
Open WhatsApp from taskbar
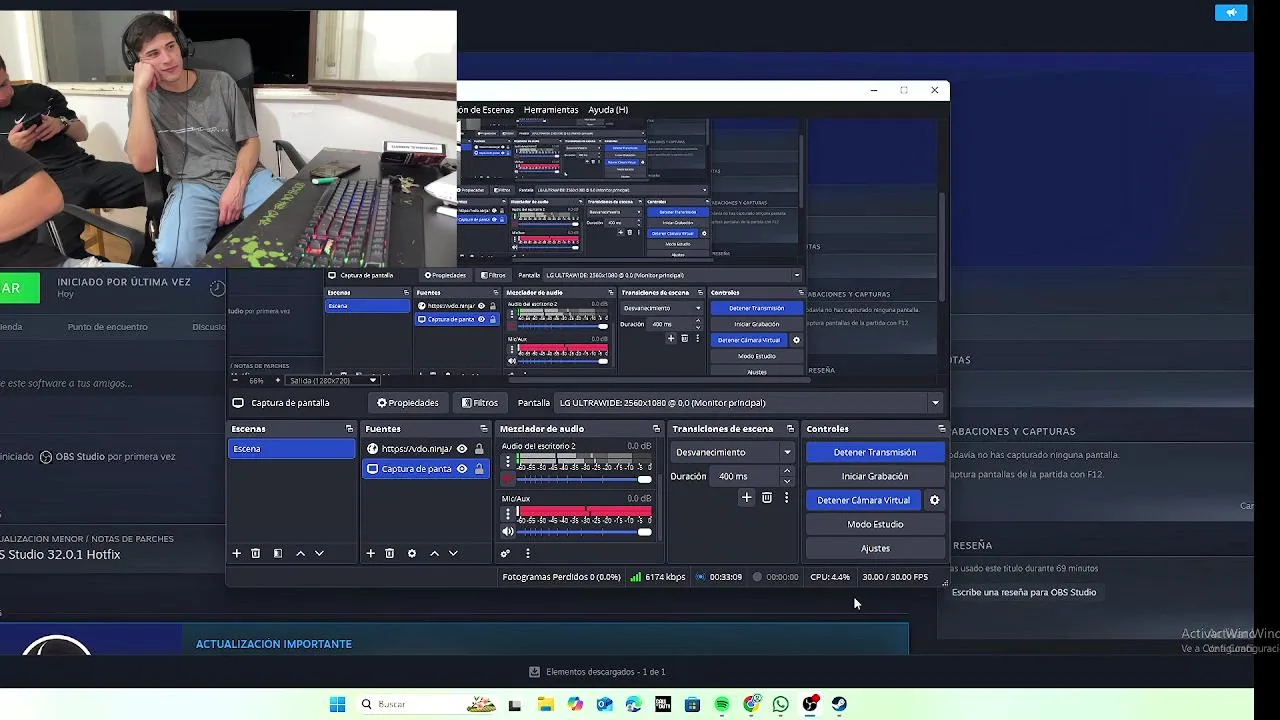[780, 704]
